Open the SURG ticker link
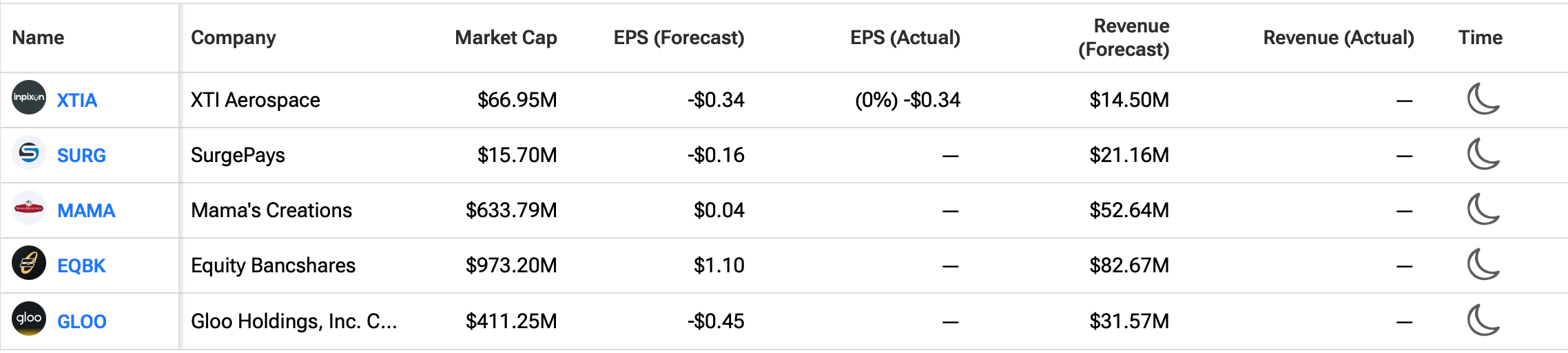This screenshot has height=353, width=1568. click(x=81, y=156)
